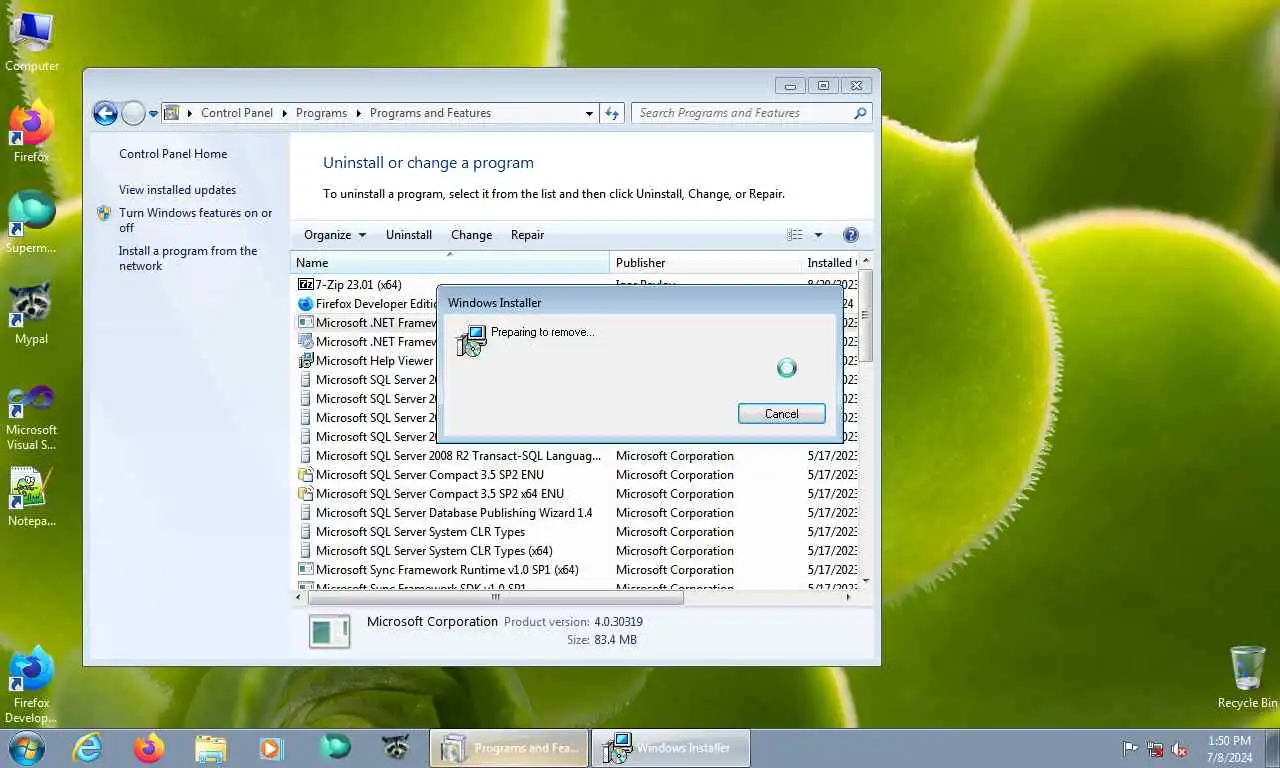Sort by Installed On column header

pyautogui.click(x=830, y=263)
